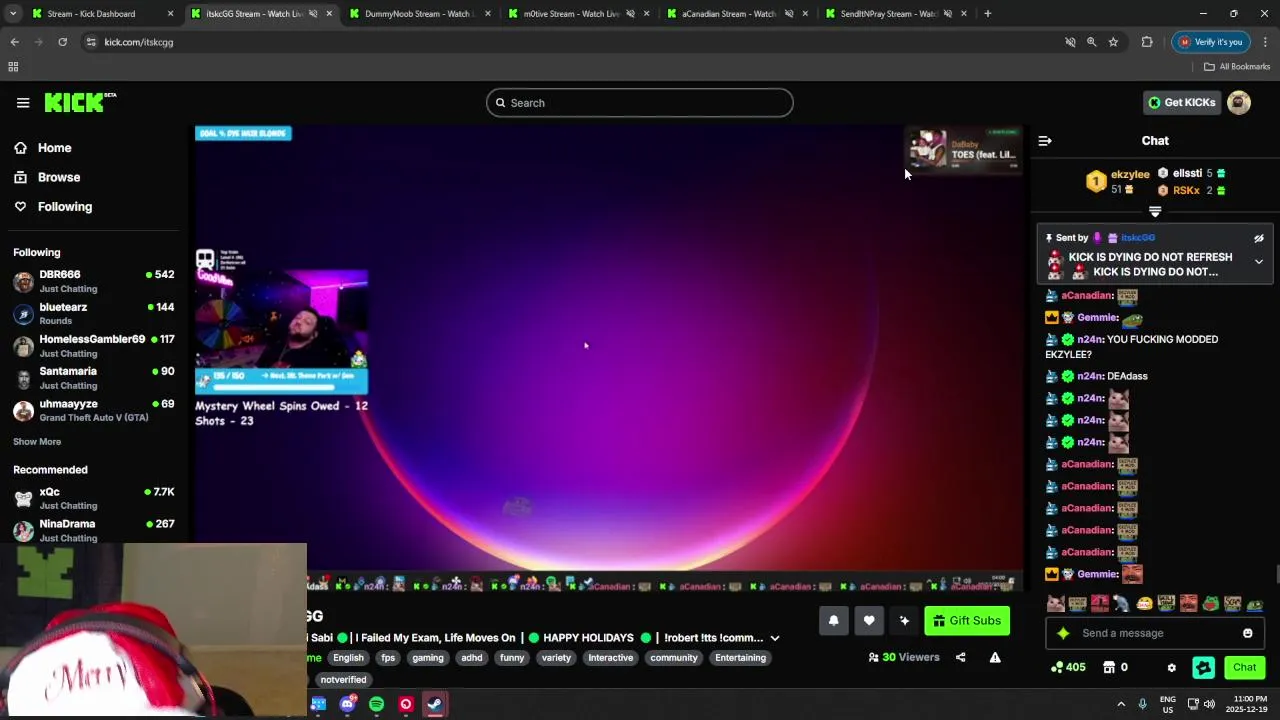Image resolution: width=1280 pixels, height=720 pixels.
Task: Click pinned message sender itskcGG
Action: 1138,238
